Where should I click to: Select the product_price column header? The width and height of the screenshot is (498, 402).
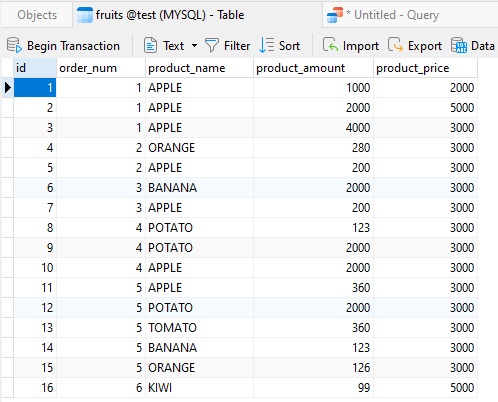(425, 68)
